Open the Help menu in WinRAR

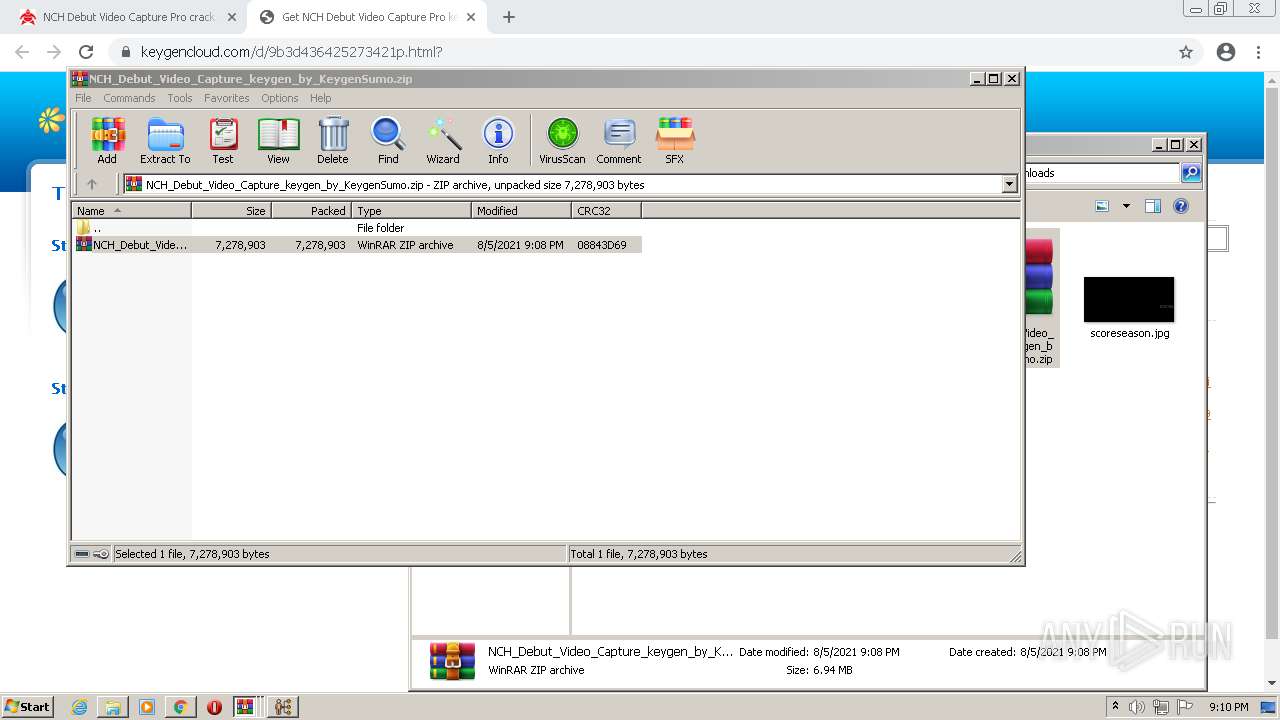[x=320, y=98]
